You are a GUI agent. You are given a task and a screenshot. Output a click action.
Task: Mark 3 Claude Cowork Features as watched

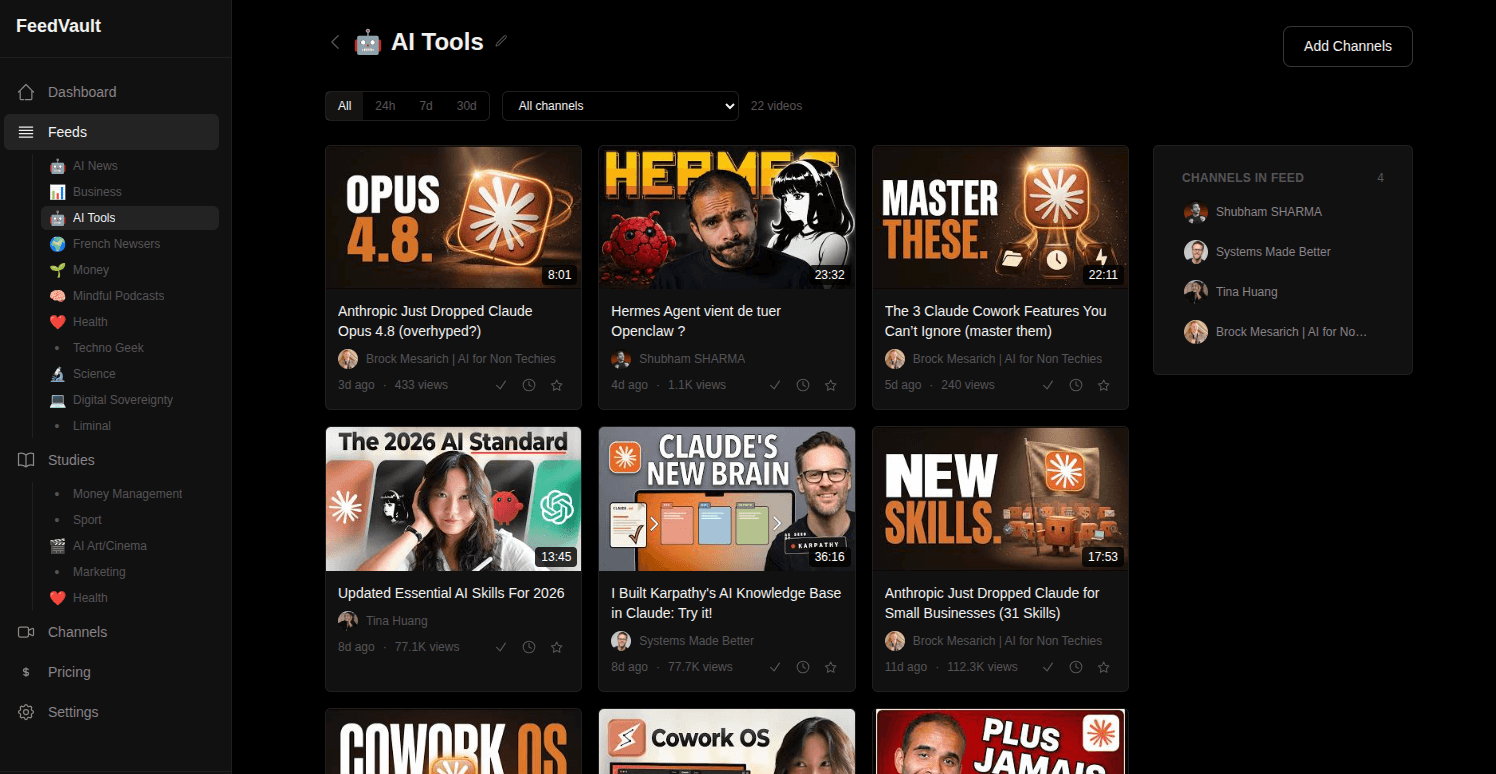coord(1048,385)
